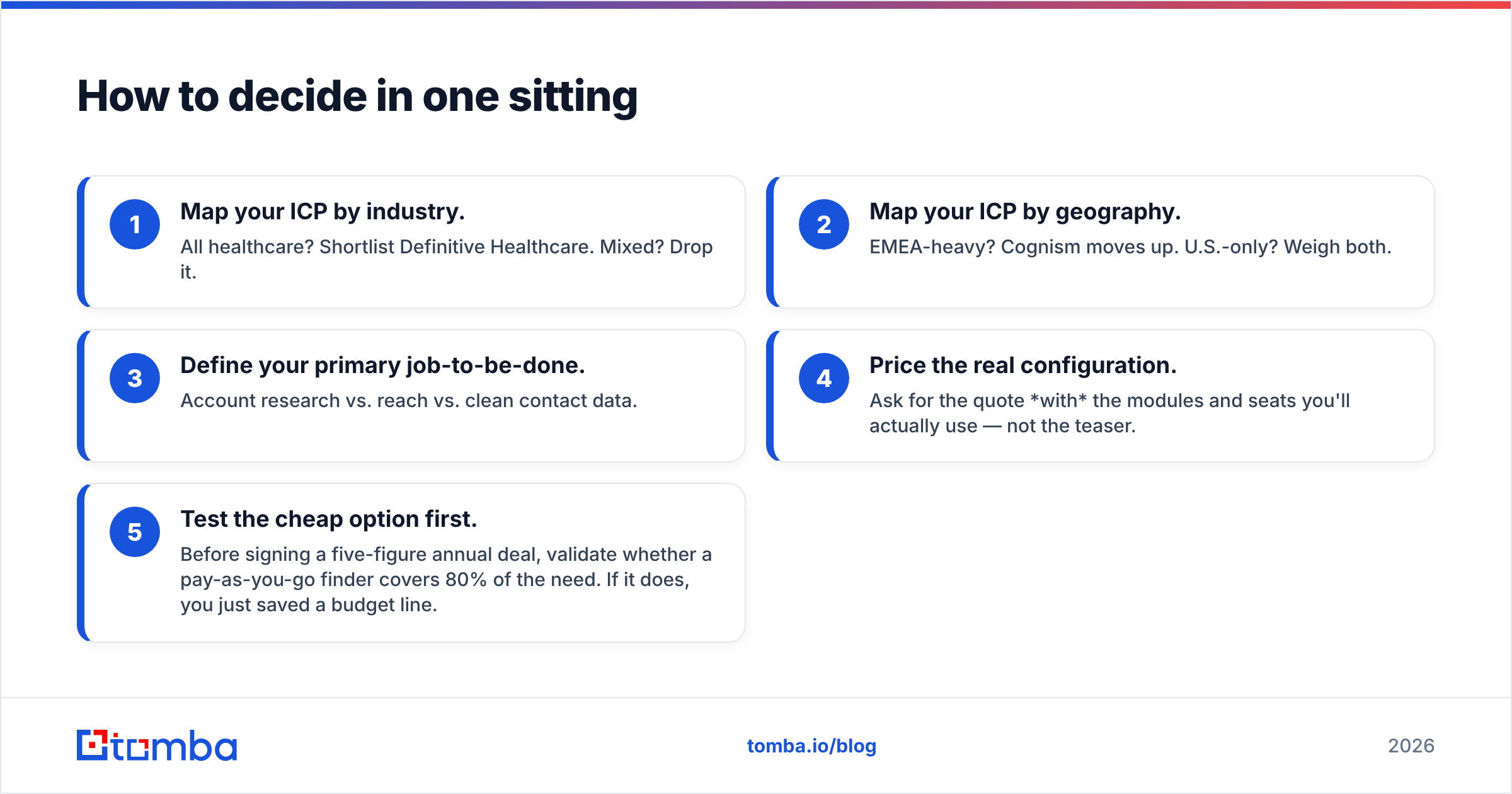Click the 2026 year label
Screen dimensions: 1512x794
(1411, 746)
